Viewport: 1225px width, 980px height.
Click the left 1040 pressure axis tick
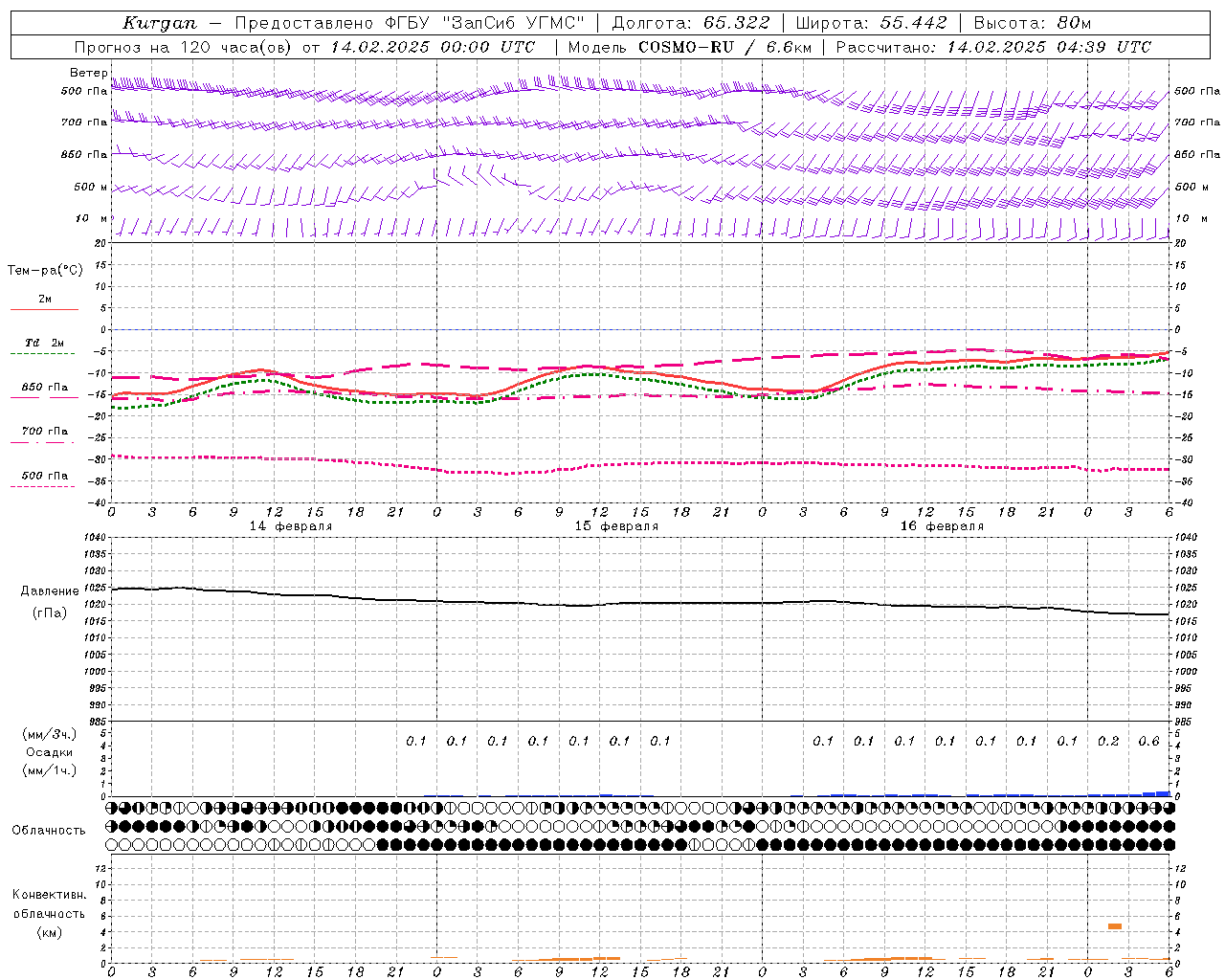[93, 538]
